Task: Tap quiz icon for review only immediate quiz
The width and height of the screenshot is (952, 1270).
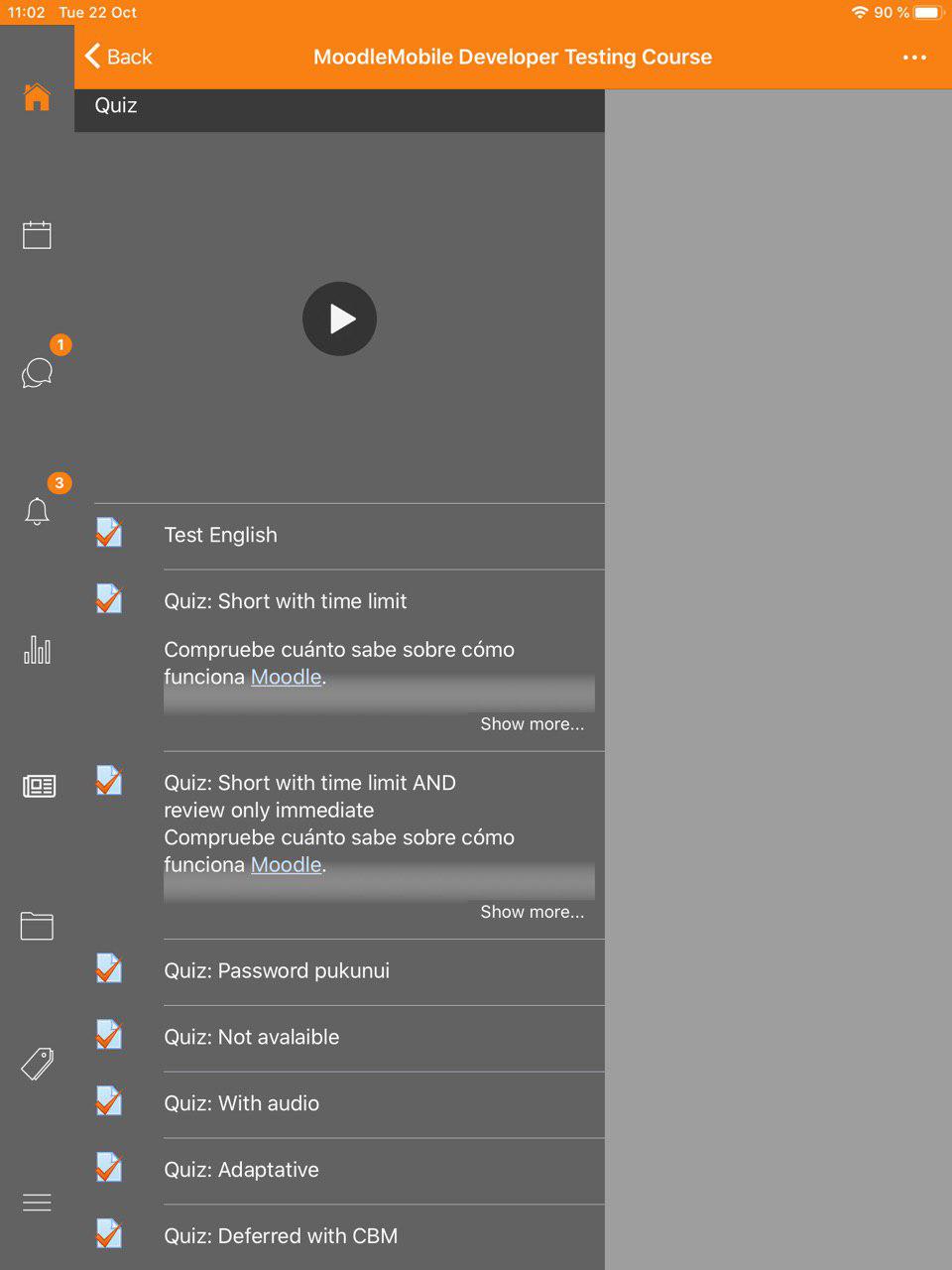Action: [x=109, y=780]
